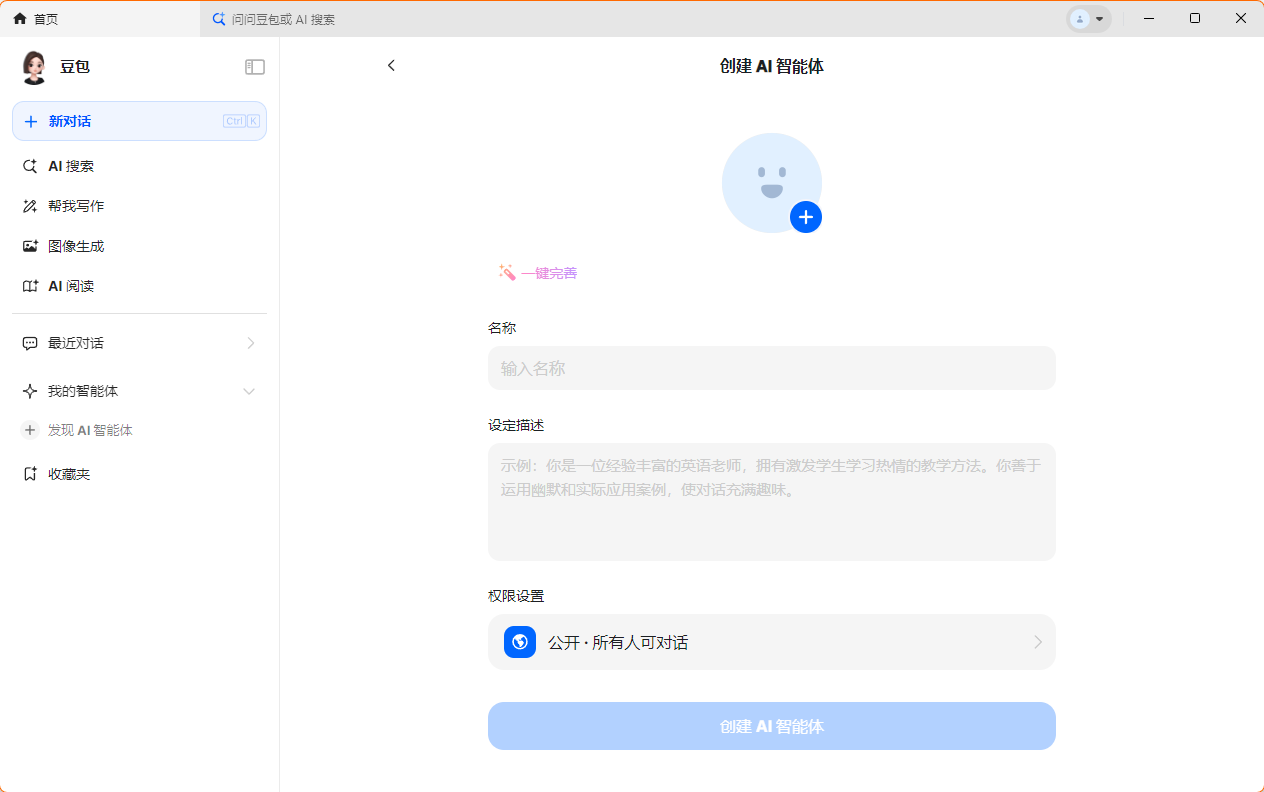The image size is (1264, 792).
Task: Open the account dropdown in the title bar
Action: coord(1089,18)
